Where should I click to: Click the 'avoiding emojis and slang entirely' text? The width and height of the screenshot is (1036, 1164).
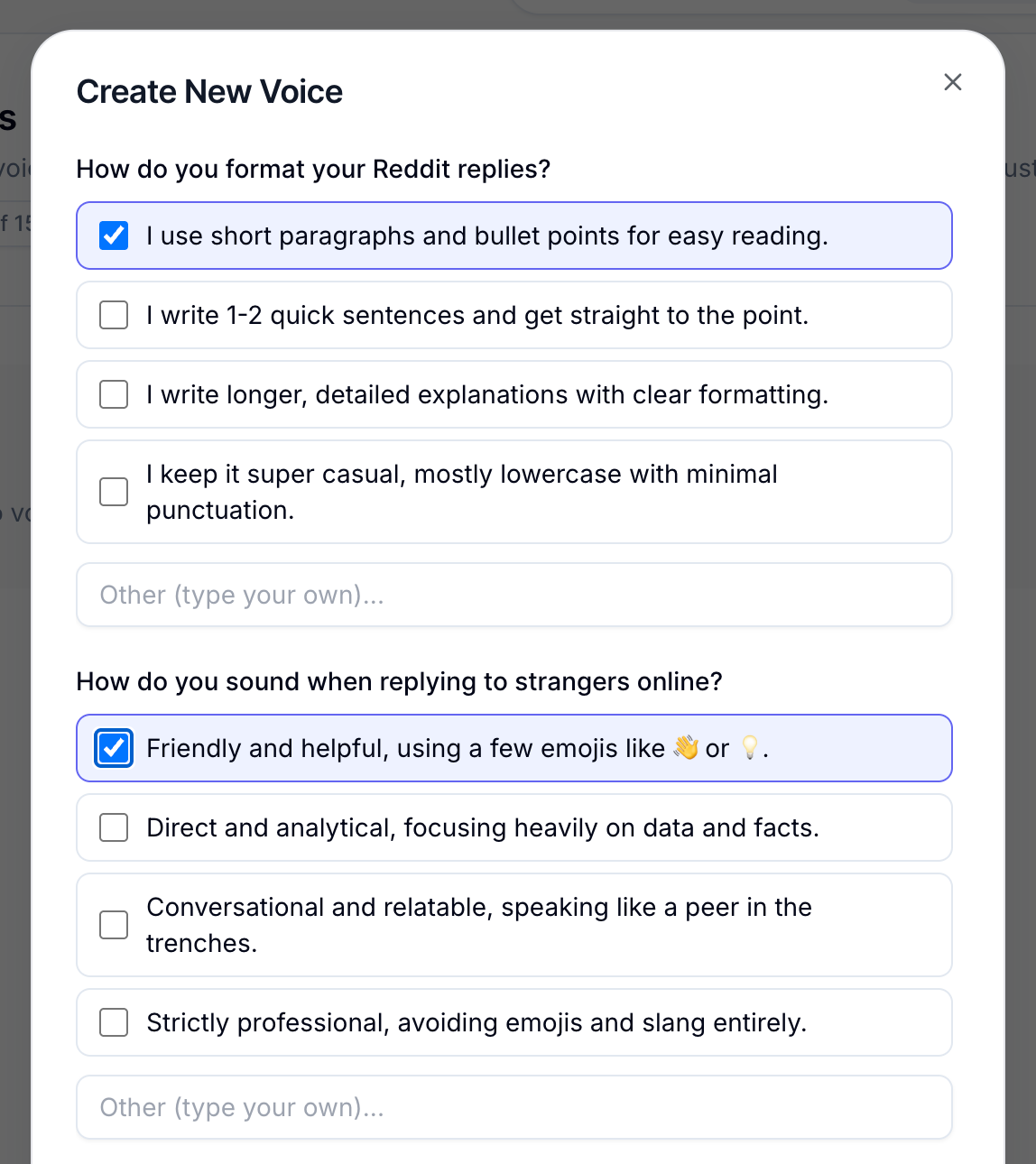[602, 1022]
